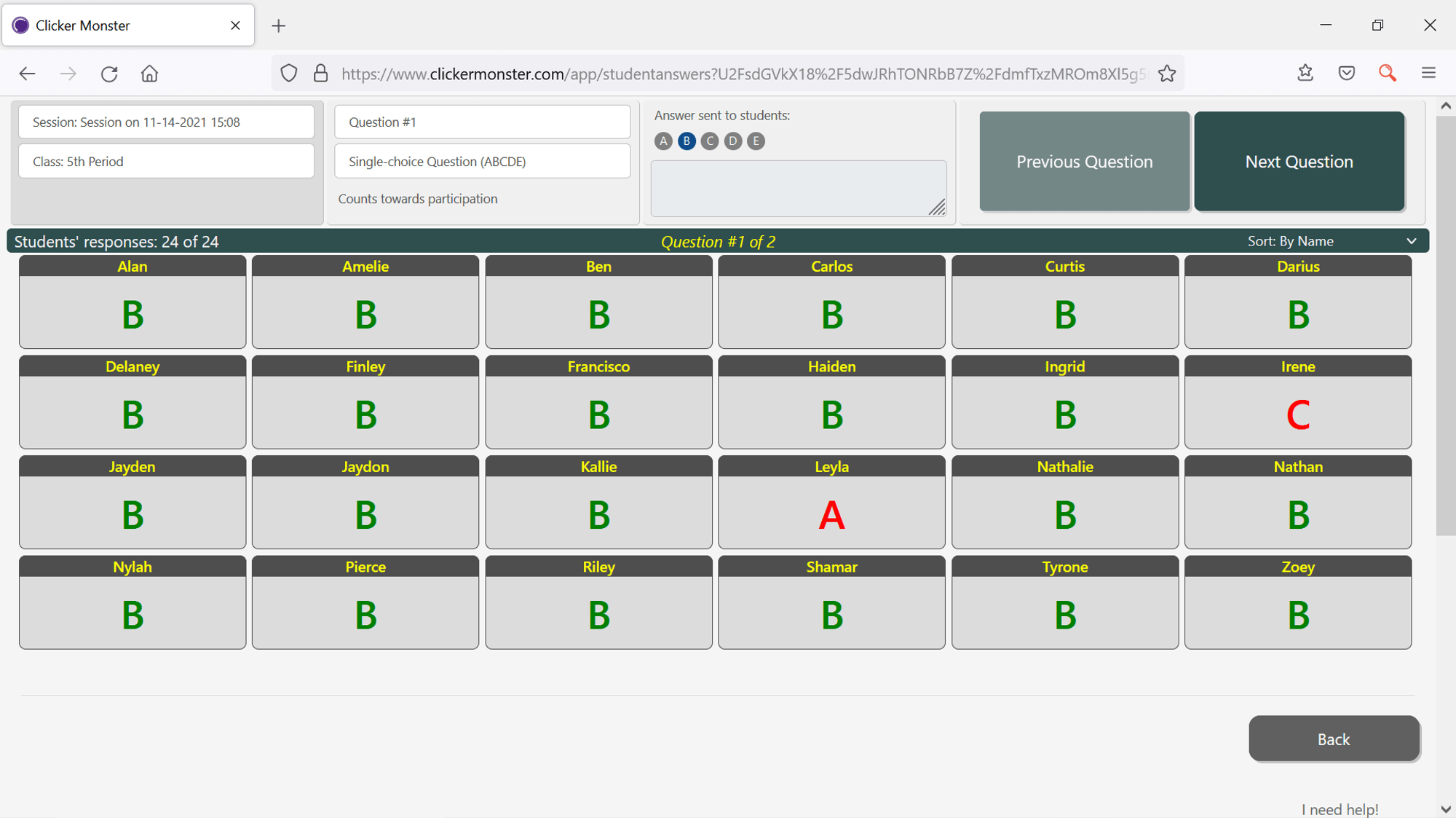Bookmark page with star icon
This screenshot has width=1456, height=818.
click(x=1167, y=74)
